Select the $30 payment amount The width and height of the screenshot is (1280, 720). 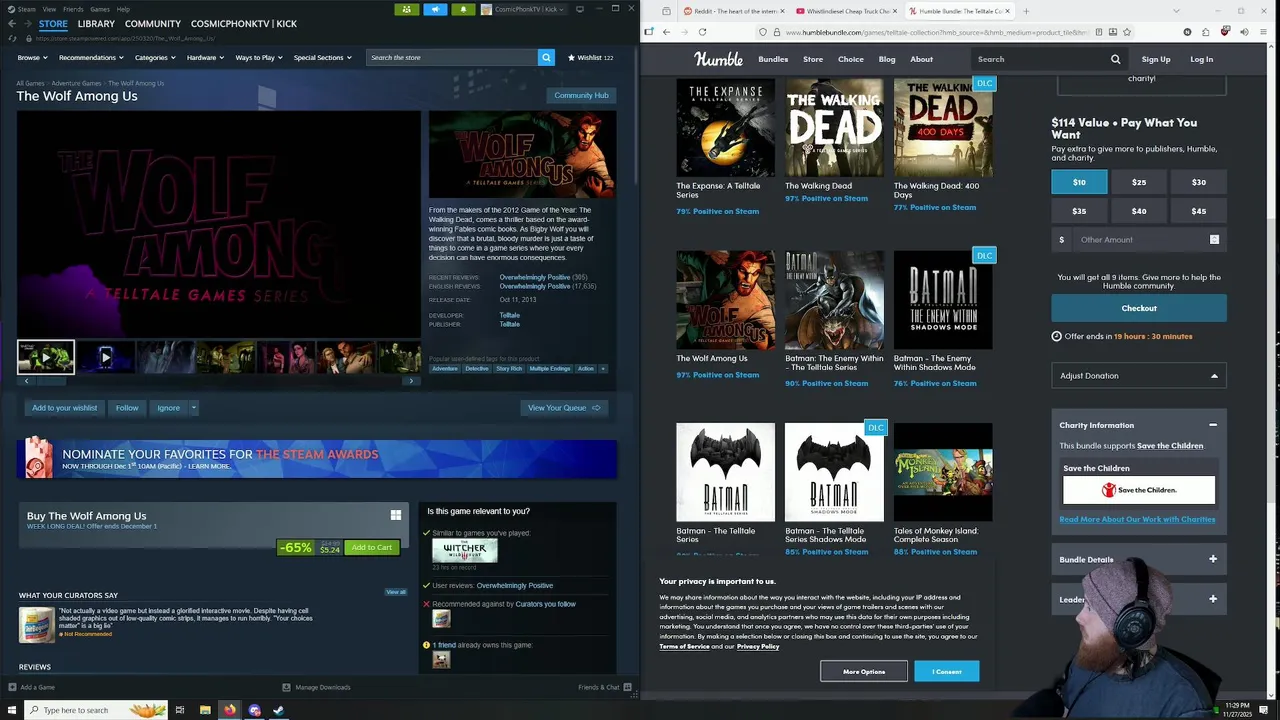(x=1199, y=182)
